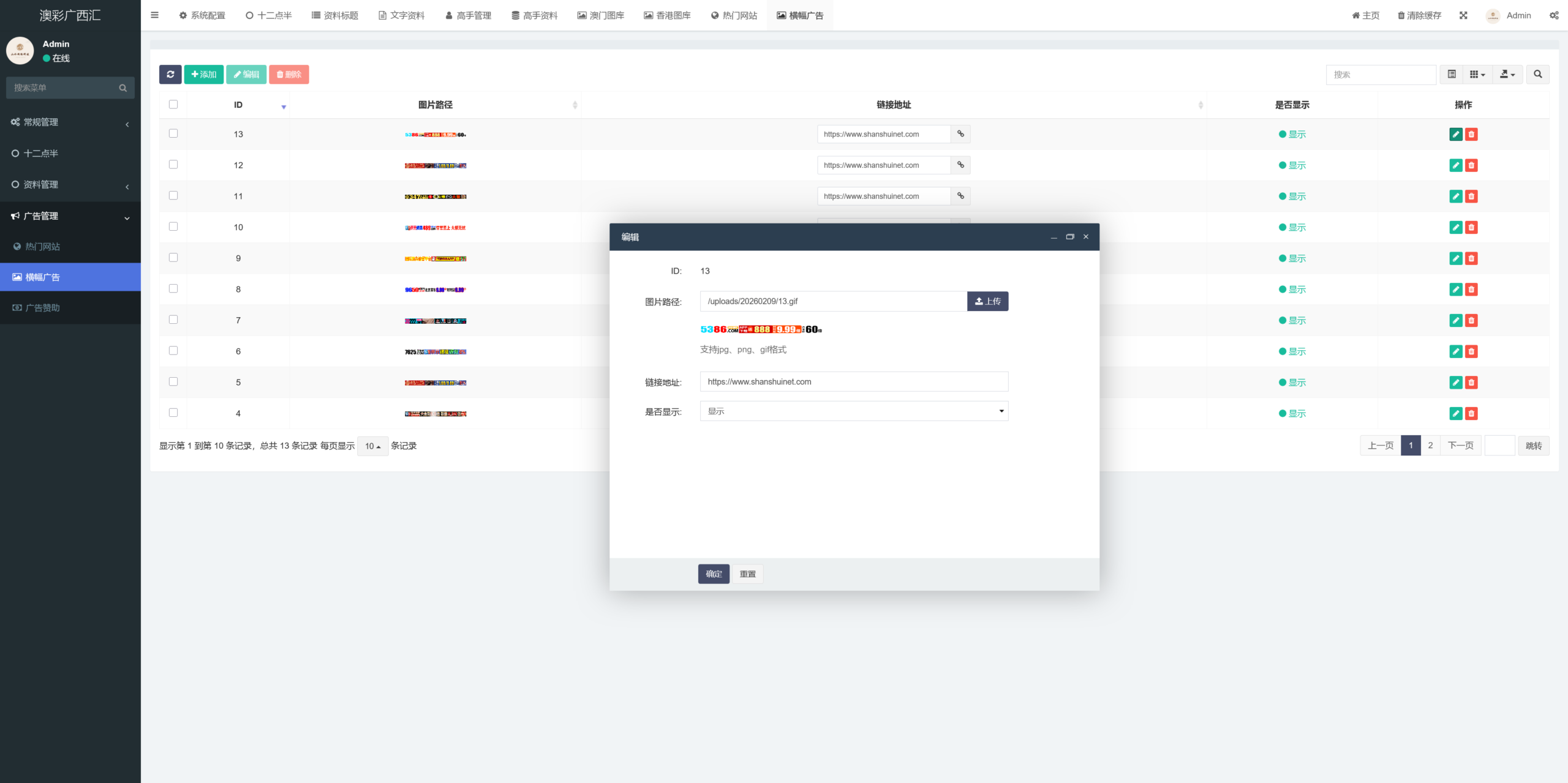The image size is (1568, 783).
Task: Tick the select-all checkbox in table header
Action: tap(173, 104)
